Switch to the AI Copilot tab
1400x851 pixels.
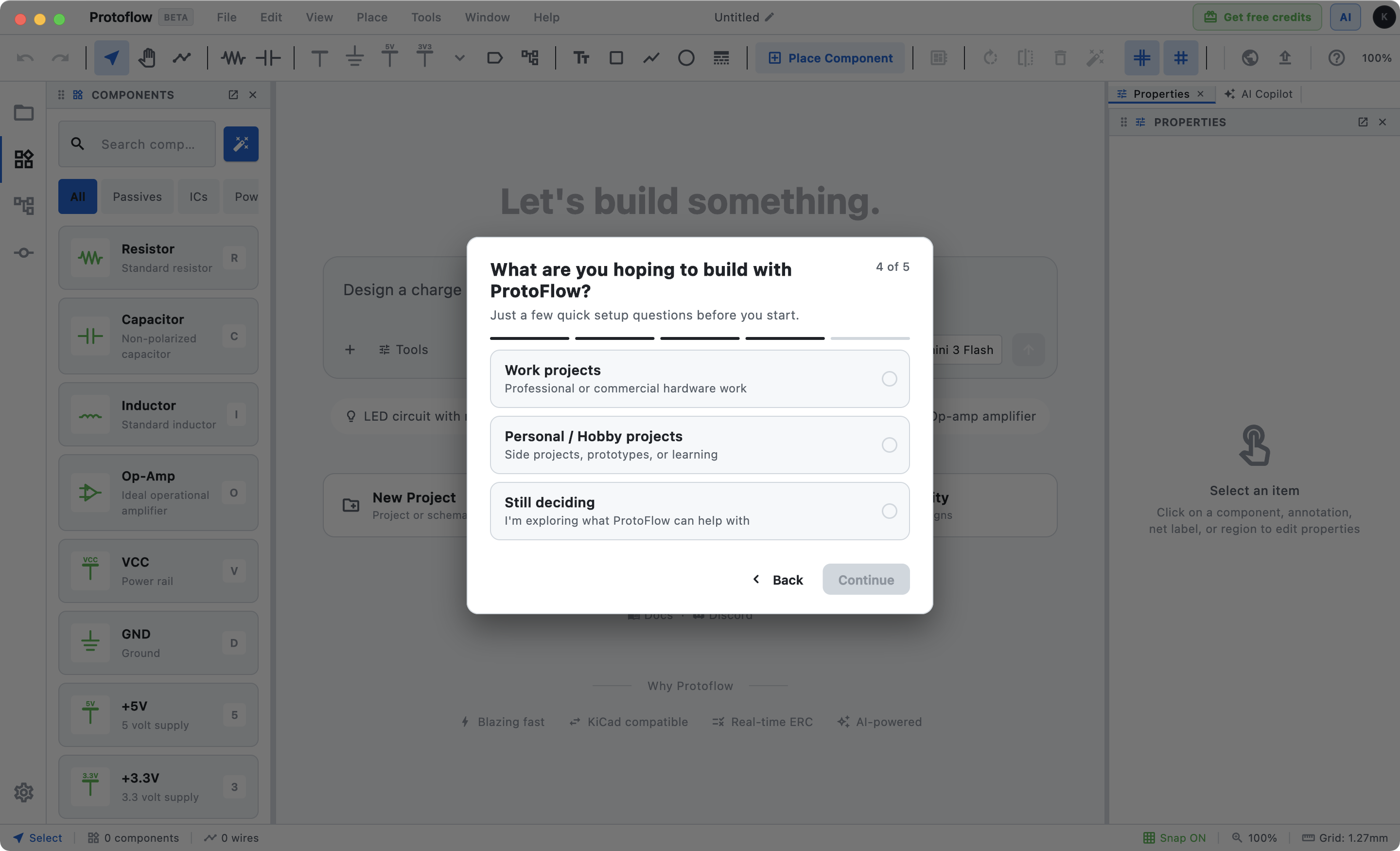point(1259,94)
